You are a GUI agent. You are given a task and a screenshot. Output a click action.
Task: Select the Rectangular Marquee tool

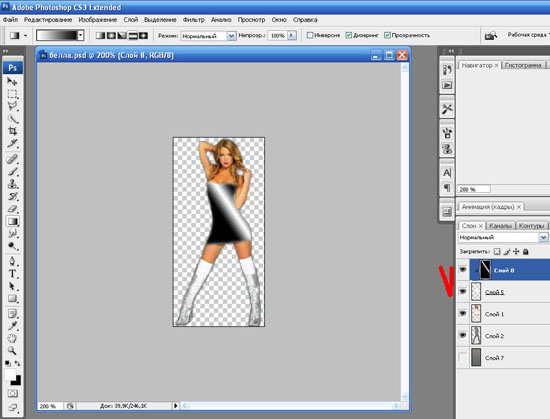click(12, 94)
